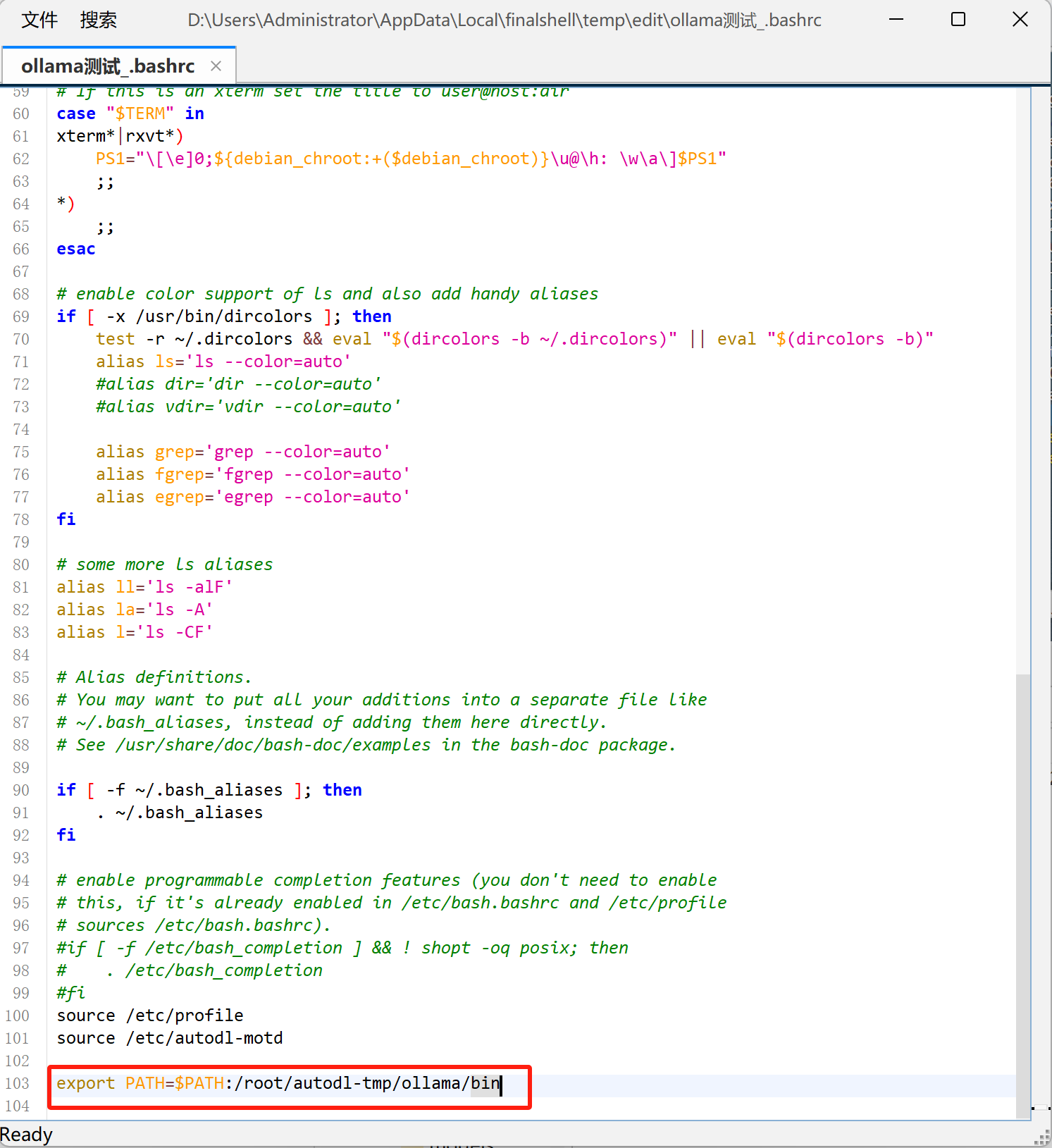Close the ollama测试_.bashrc tab
This screenshot has height=1148, width=1052.
tap(216, 66)
